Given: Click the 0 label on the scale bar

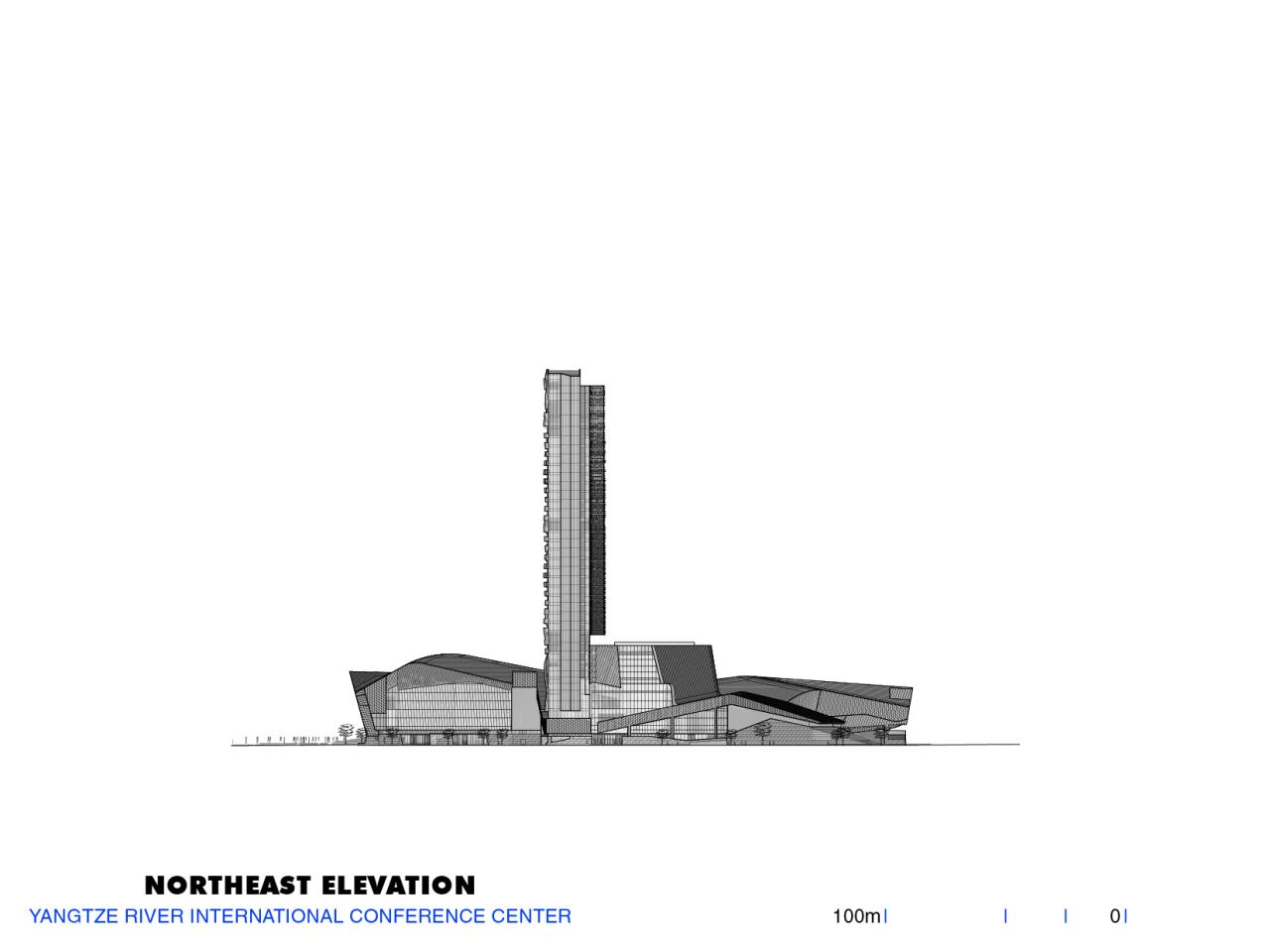Looking at the screenshot, I should (1117, 916).
